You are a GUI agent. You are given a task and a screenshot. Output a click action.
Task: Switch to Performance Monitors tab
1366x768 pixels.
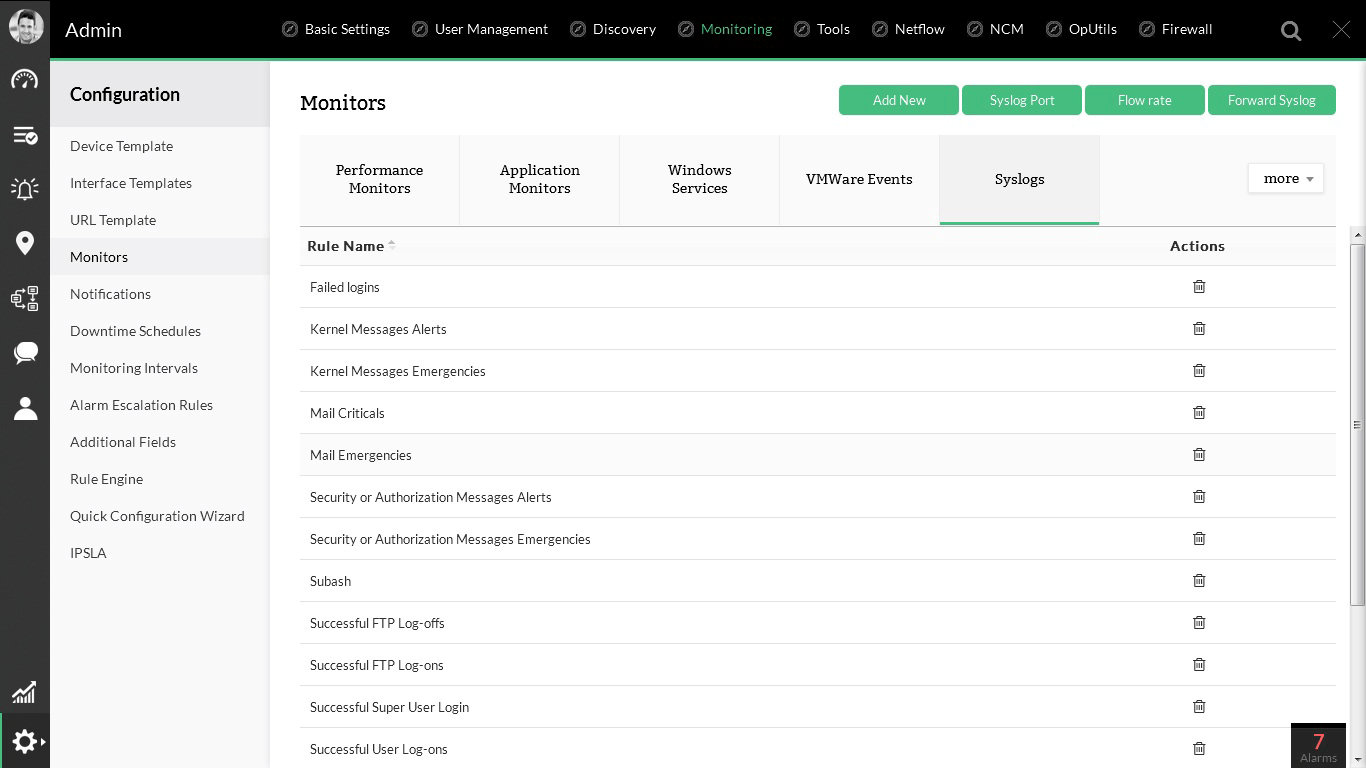pos(379,179)
